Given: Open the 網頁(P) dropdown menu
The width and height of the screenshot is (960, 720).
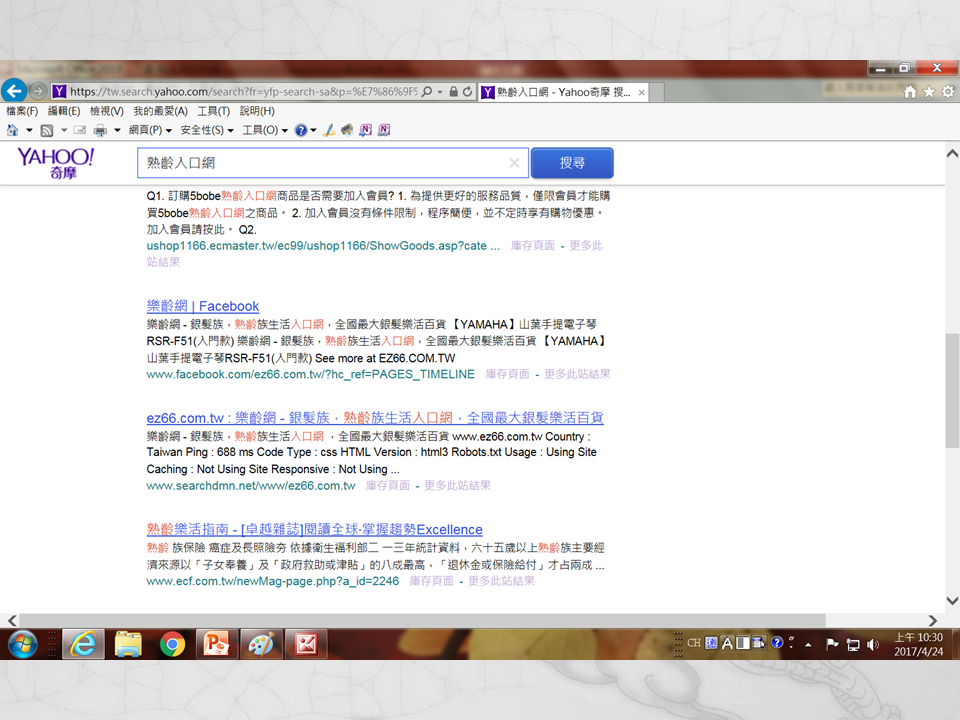Looking at the screenshot, I should [151, 130].
